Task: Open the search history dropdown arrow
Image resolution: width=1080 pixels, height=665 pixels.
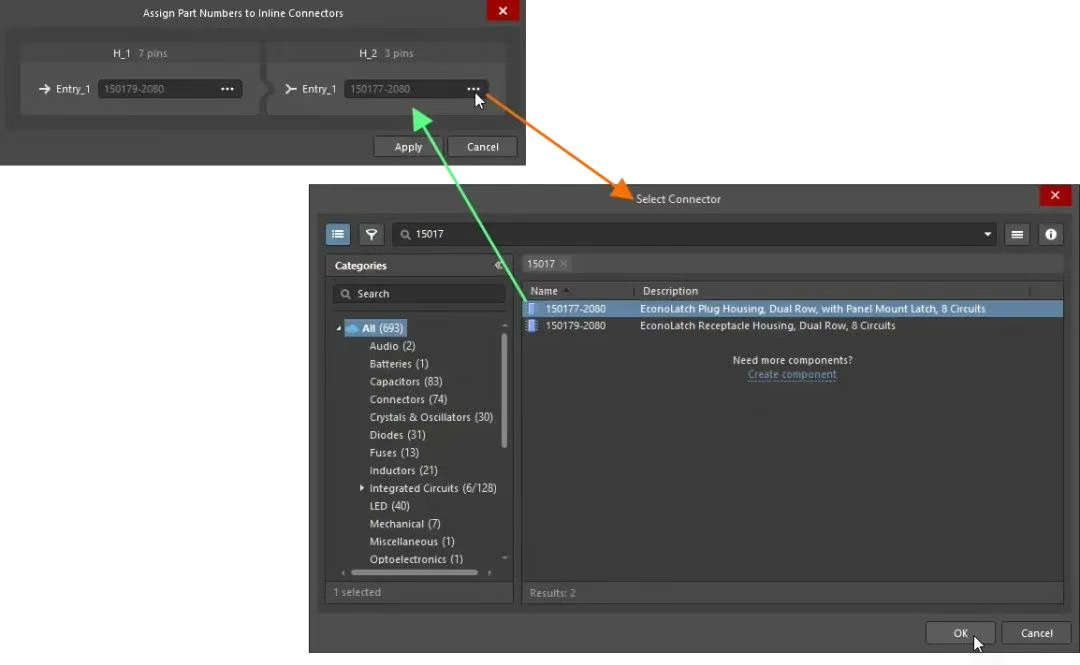Action: [988, 234]
